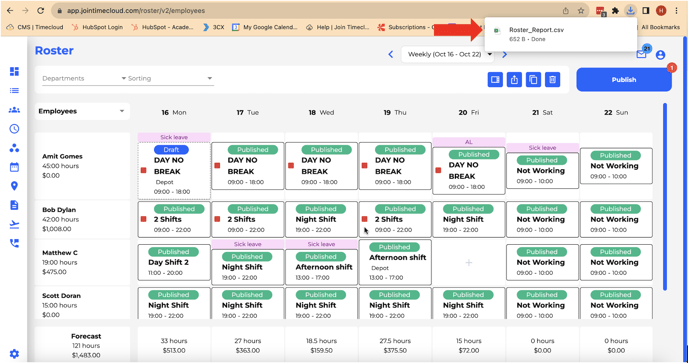Screen dimensions: 688x363
Task: Click the Forecast 121 hours total
Action: click(86, 345)
